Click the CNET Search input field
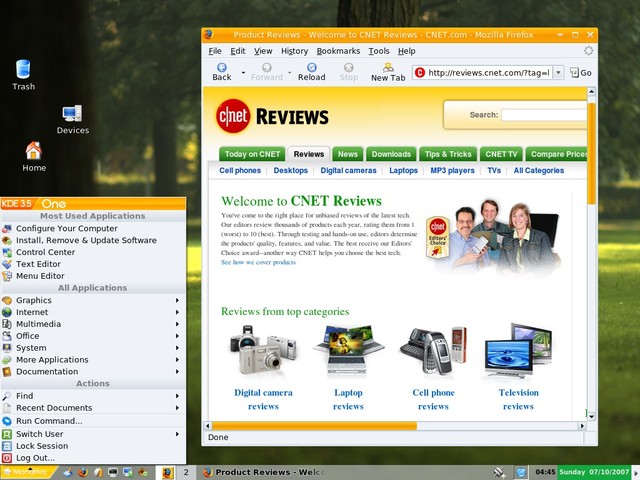The width and height of the screenshot is (640, 480). [x=544, y=115]
